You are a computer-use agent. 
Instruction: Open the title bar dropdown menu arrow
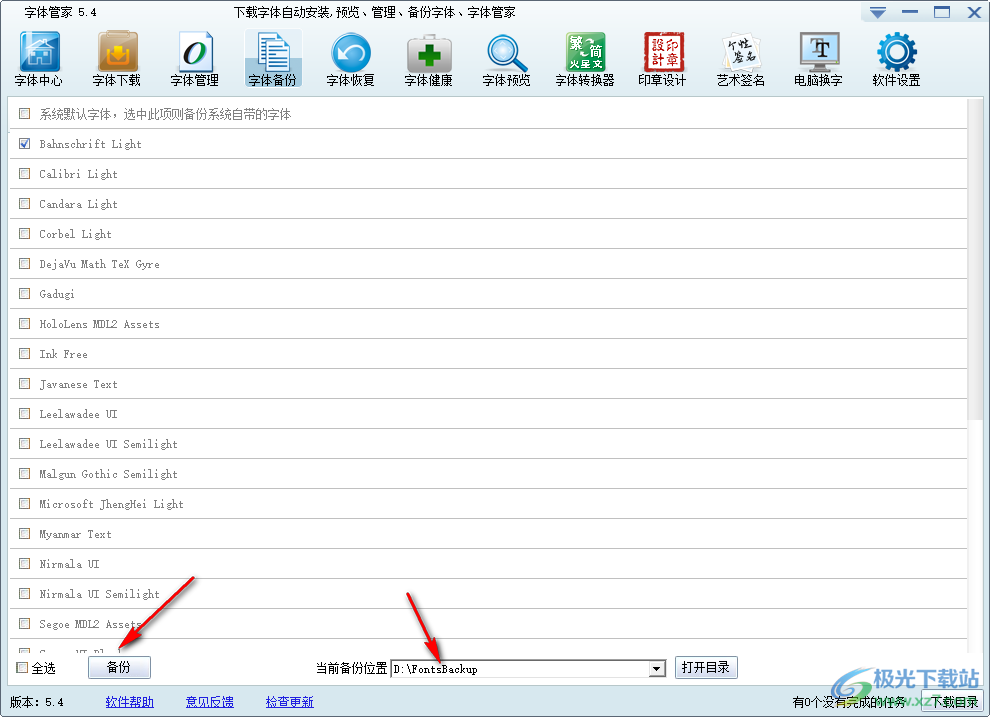pyautogui.click(x=877, y=13)
